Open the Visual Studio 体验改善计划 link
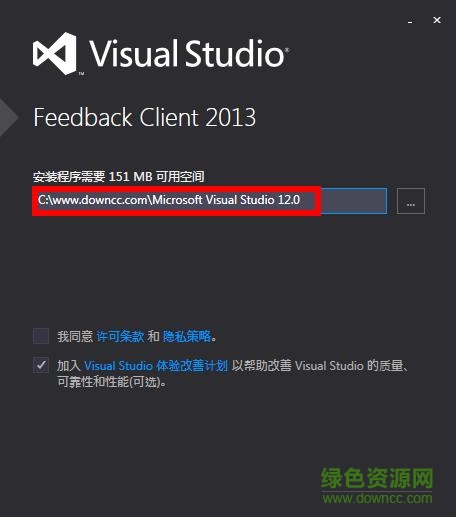 pos(156,366)
